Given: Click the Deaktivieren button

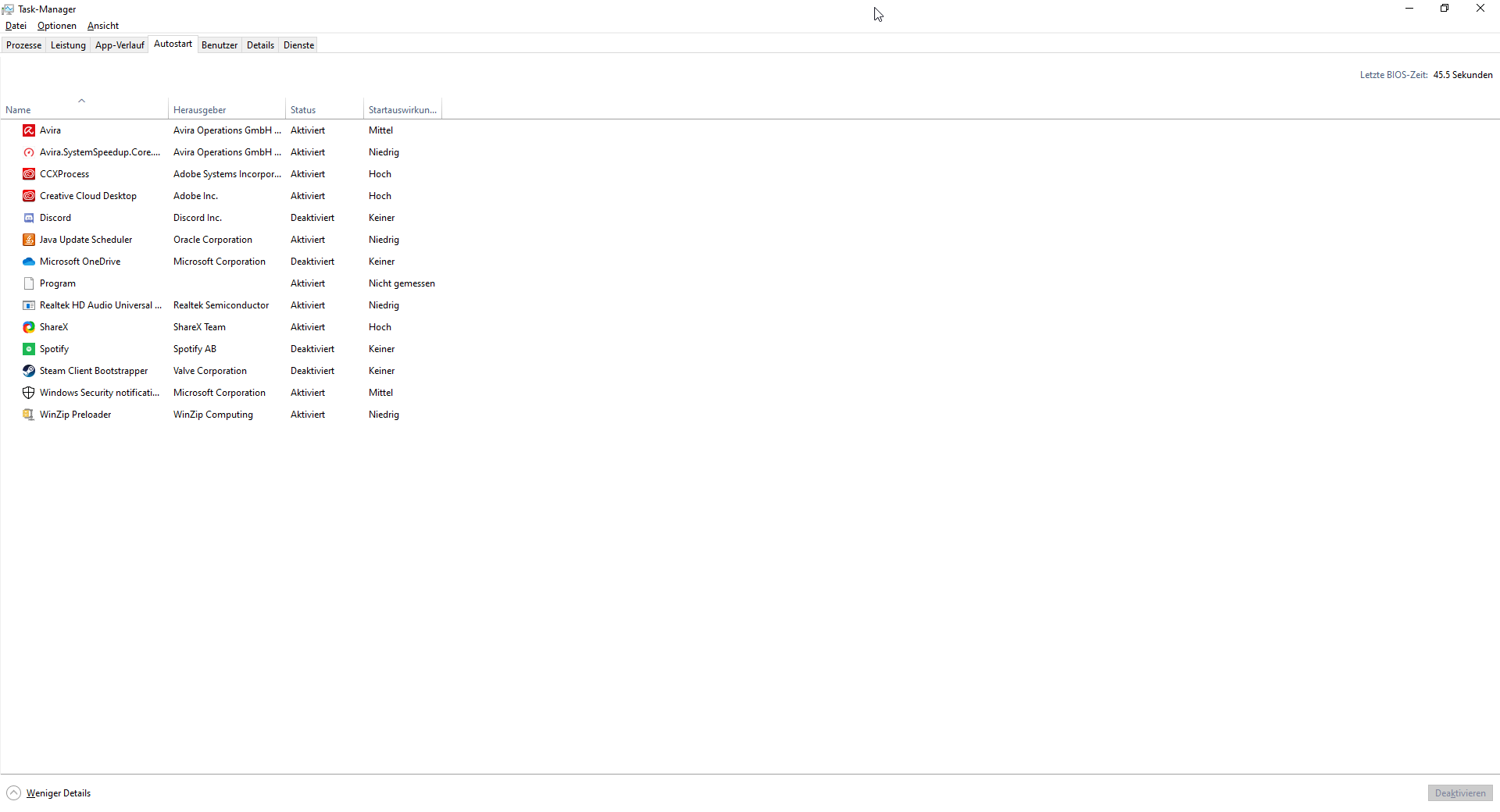Looking at the screenshot, I should [1460, 793].
